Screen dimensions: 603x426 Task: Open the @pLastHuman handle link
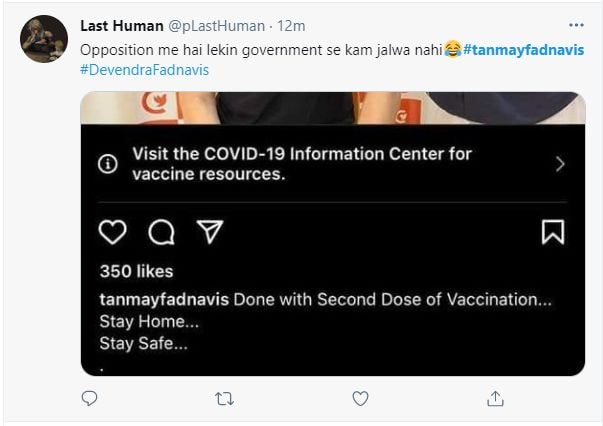point(217,26)
